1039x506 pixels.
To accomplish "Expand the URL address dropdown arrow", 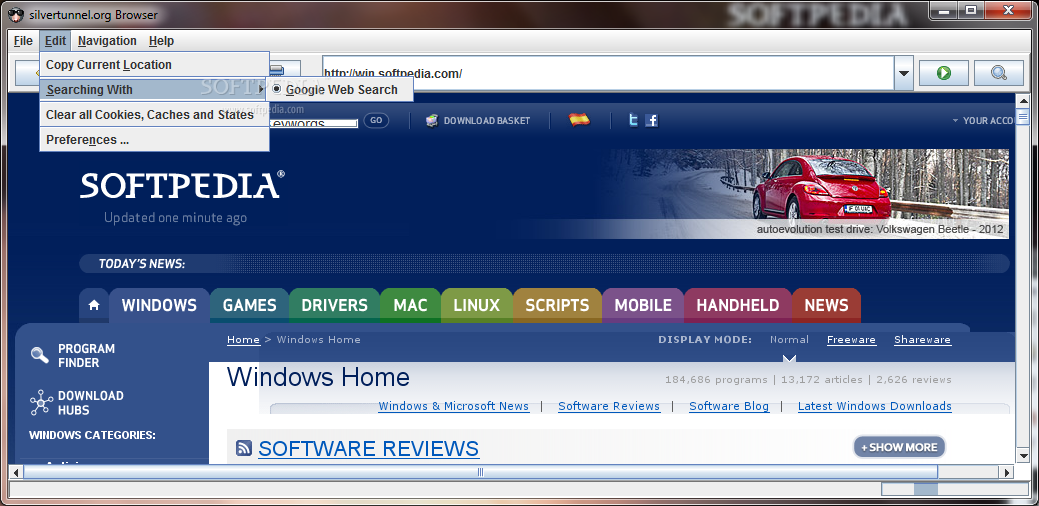I will (903, 73).
